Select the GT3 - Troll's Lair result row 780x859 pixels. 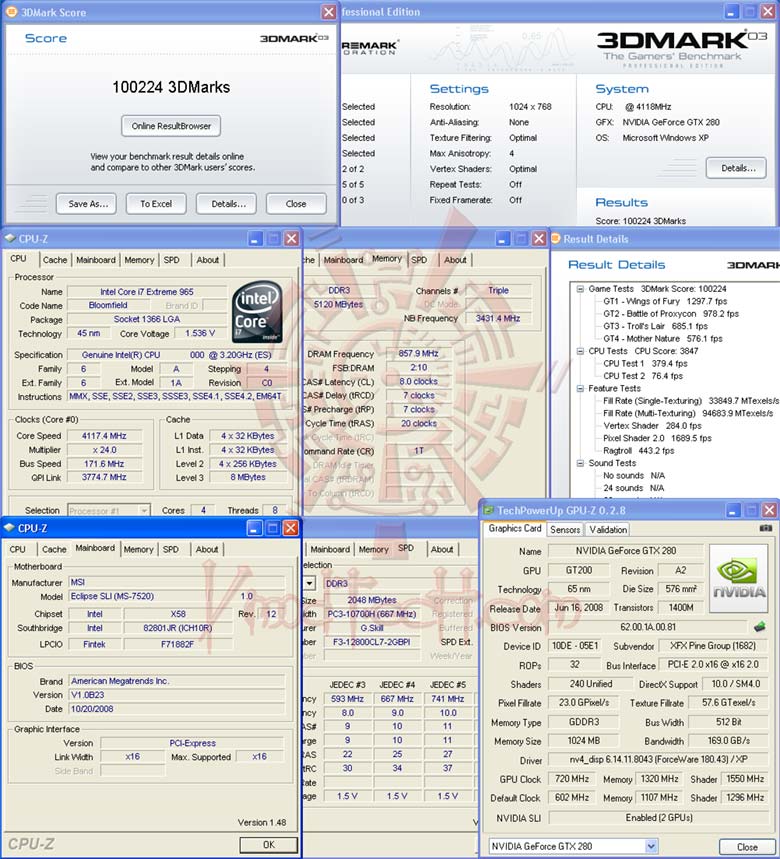pos(656,326)
